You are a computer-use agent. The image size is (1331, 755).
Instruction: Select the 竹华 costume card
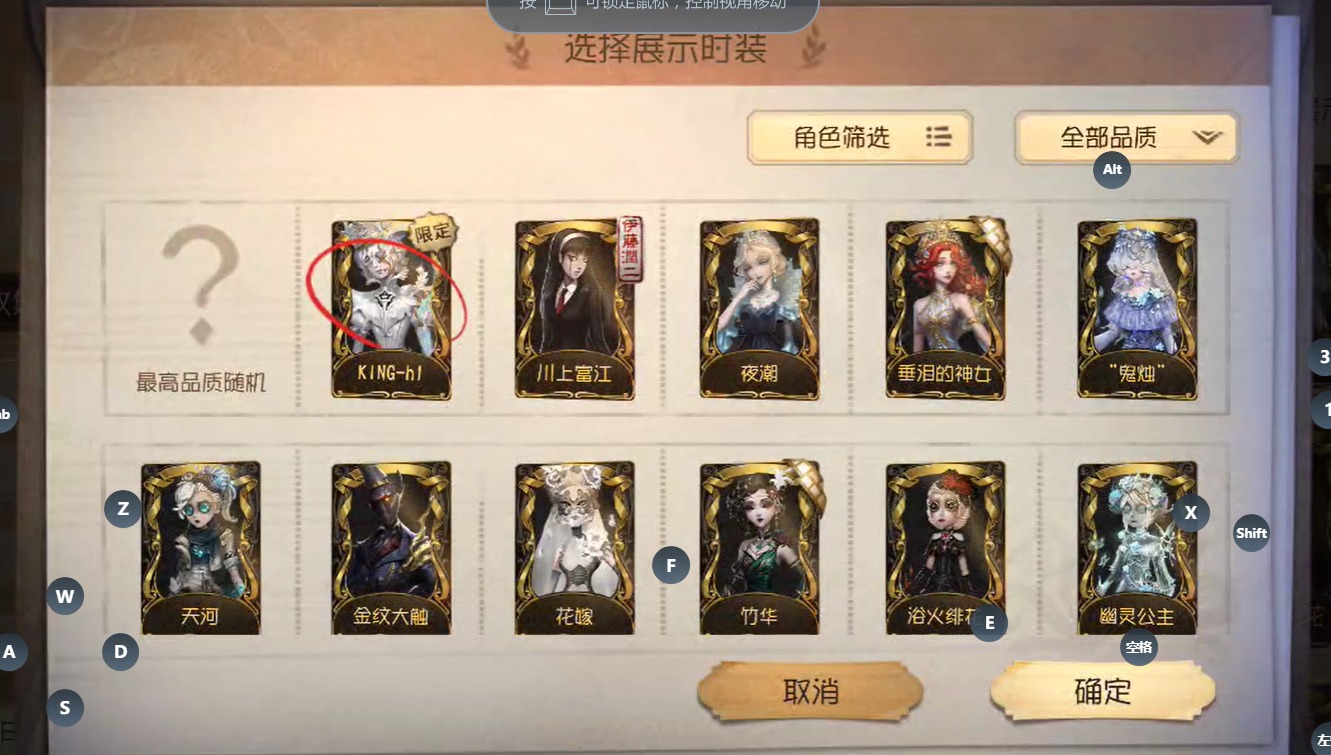tap(759, 548)
